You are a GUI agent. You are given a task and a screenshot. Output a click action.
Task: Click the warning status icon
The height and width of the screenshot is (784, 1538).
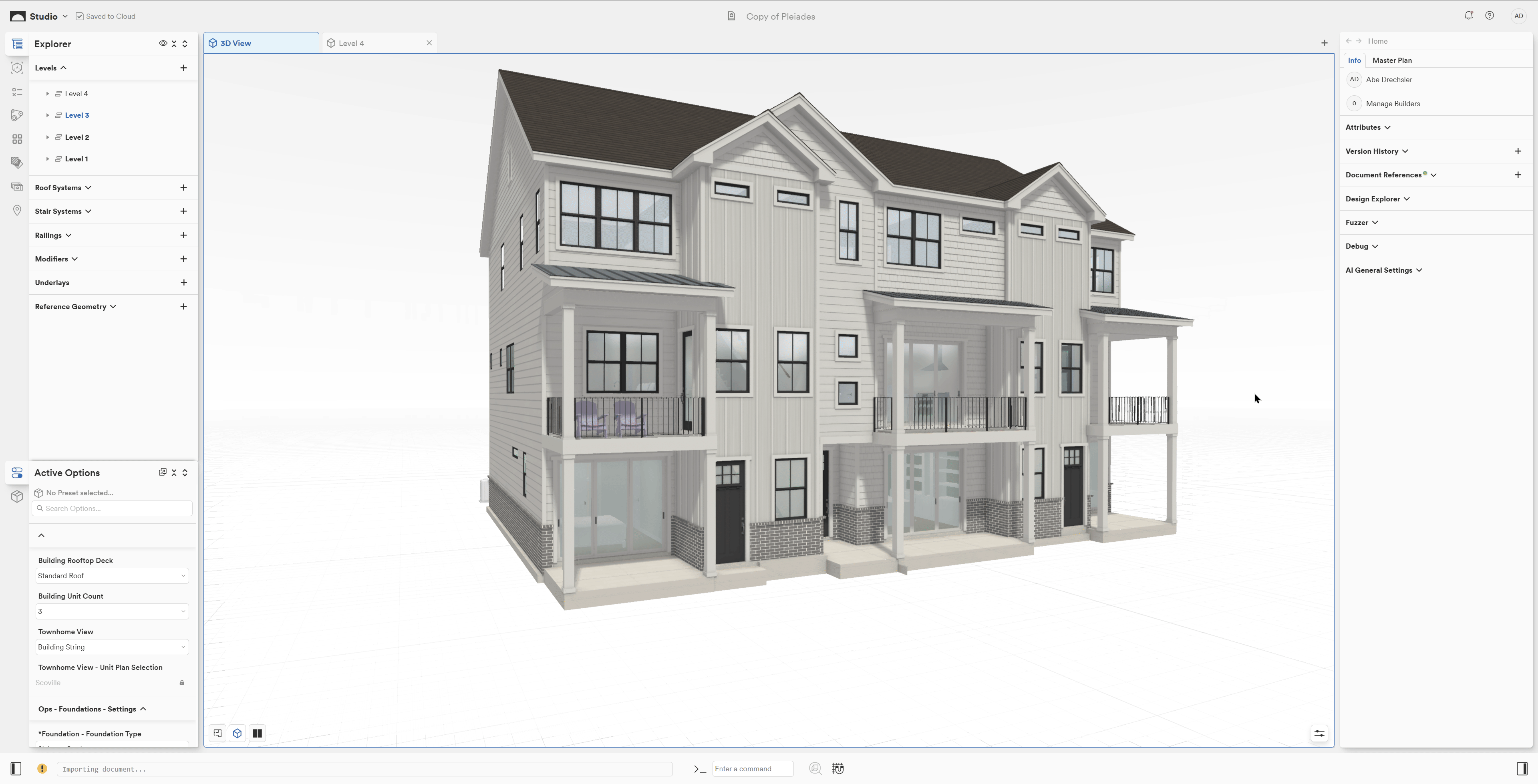pyautogui.click(x=42, y=769)
